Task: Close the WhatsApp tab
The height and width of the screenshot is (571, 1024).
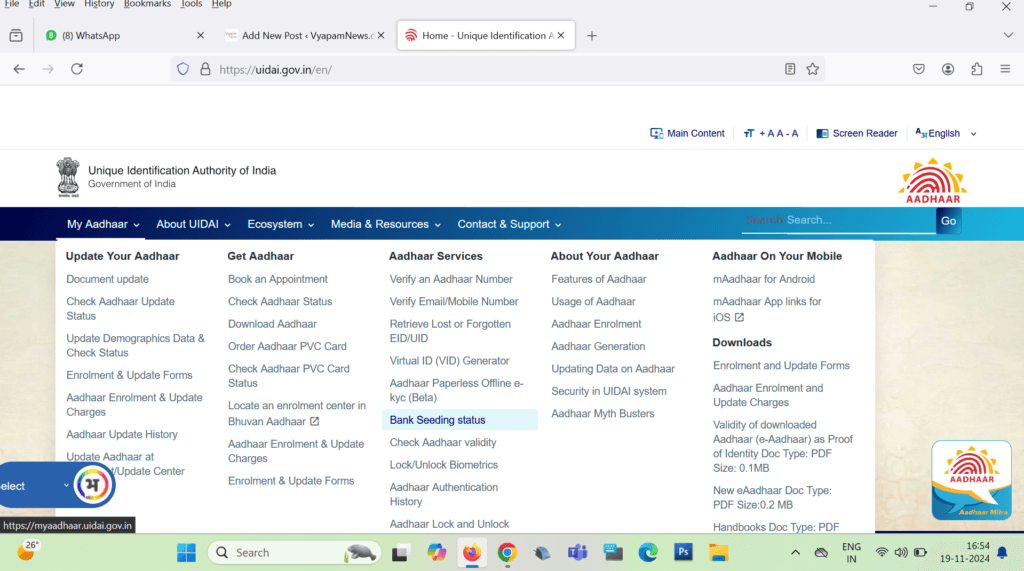Action: (x=200, y=35)
